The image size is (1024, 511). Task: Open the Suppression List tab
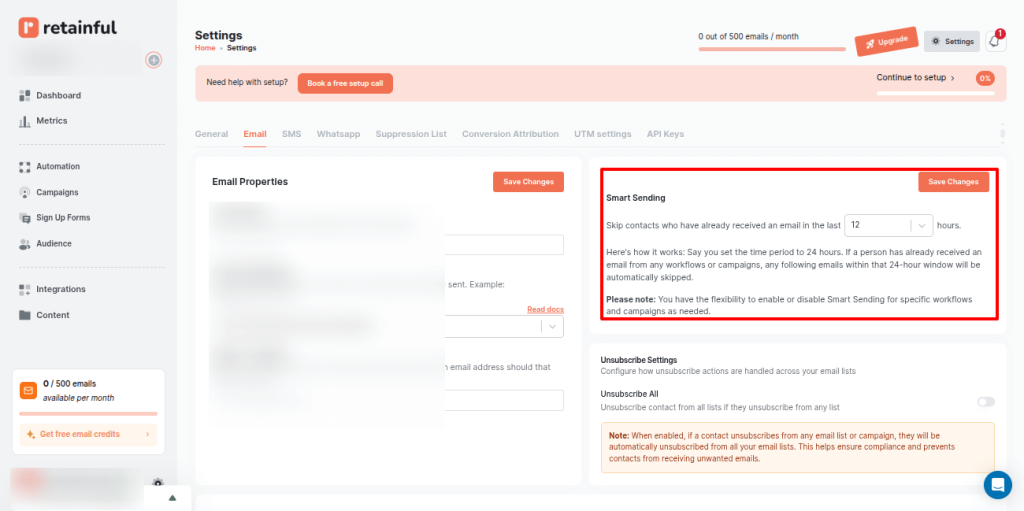click(x=411, y=134)
